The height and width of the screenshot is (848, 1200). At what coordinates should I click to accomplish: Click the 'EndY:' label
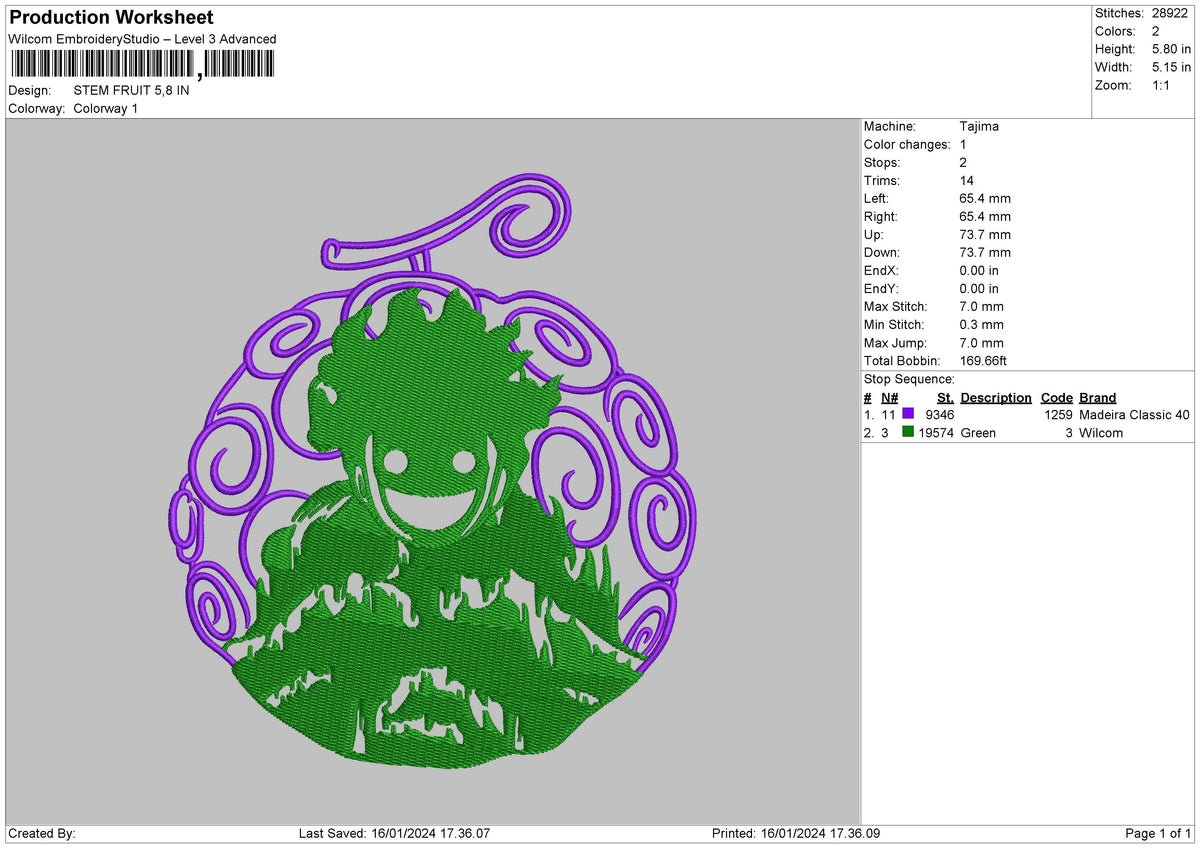881,288
